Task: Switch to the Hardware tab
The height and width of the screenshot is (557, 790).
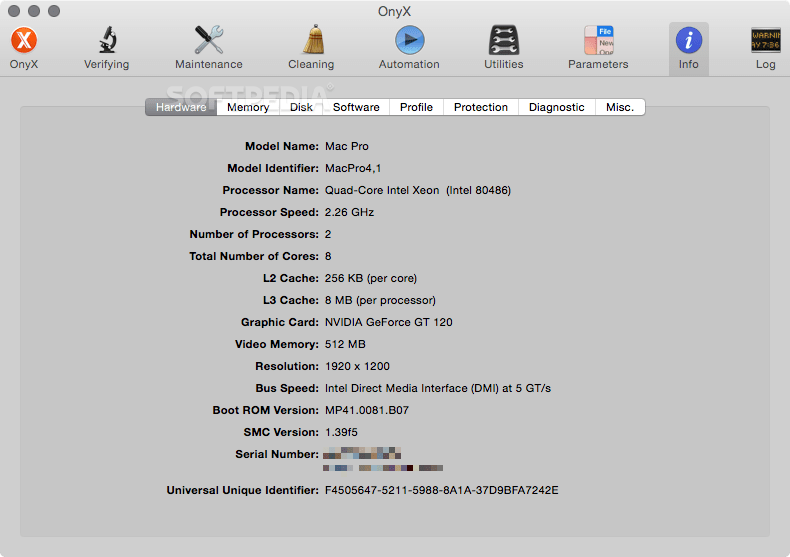Action: (181, 107)
